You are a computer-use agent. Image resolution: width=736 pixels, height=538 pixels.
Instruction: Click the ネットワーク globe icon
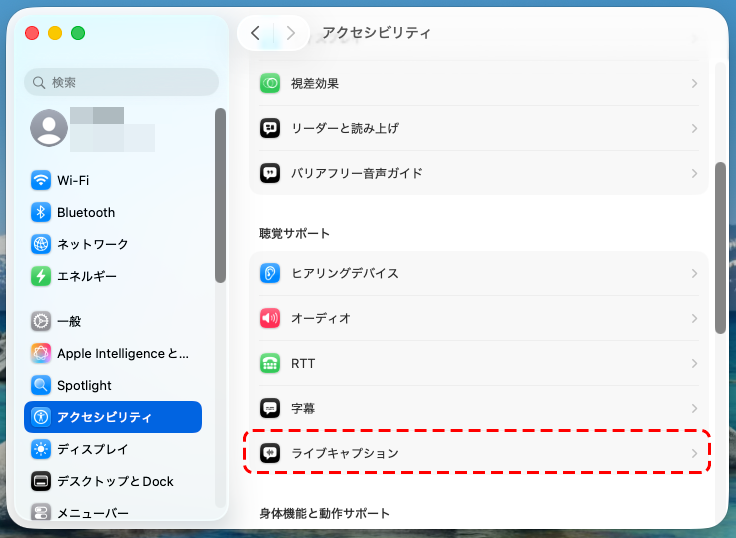click(x=41, y=244)
